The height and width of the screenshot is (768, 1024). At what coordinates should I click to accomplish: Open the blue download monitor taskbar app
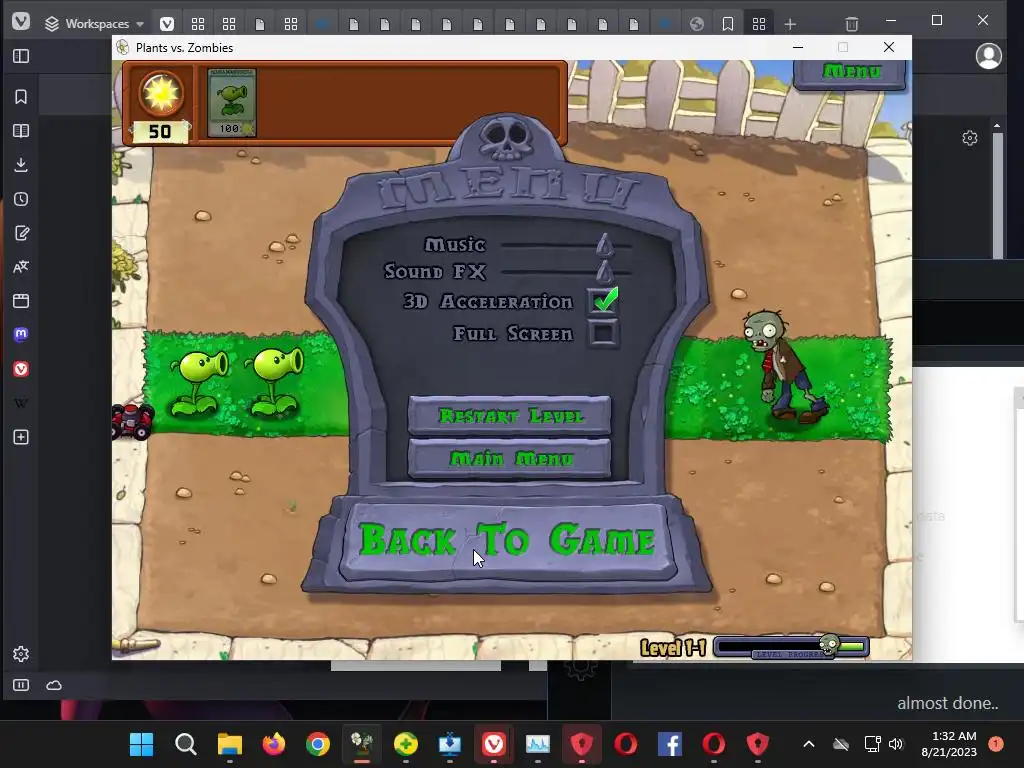[x=450, y=744]
